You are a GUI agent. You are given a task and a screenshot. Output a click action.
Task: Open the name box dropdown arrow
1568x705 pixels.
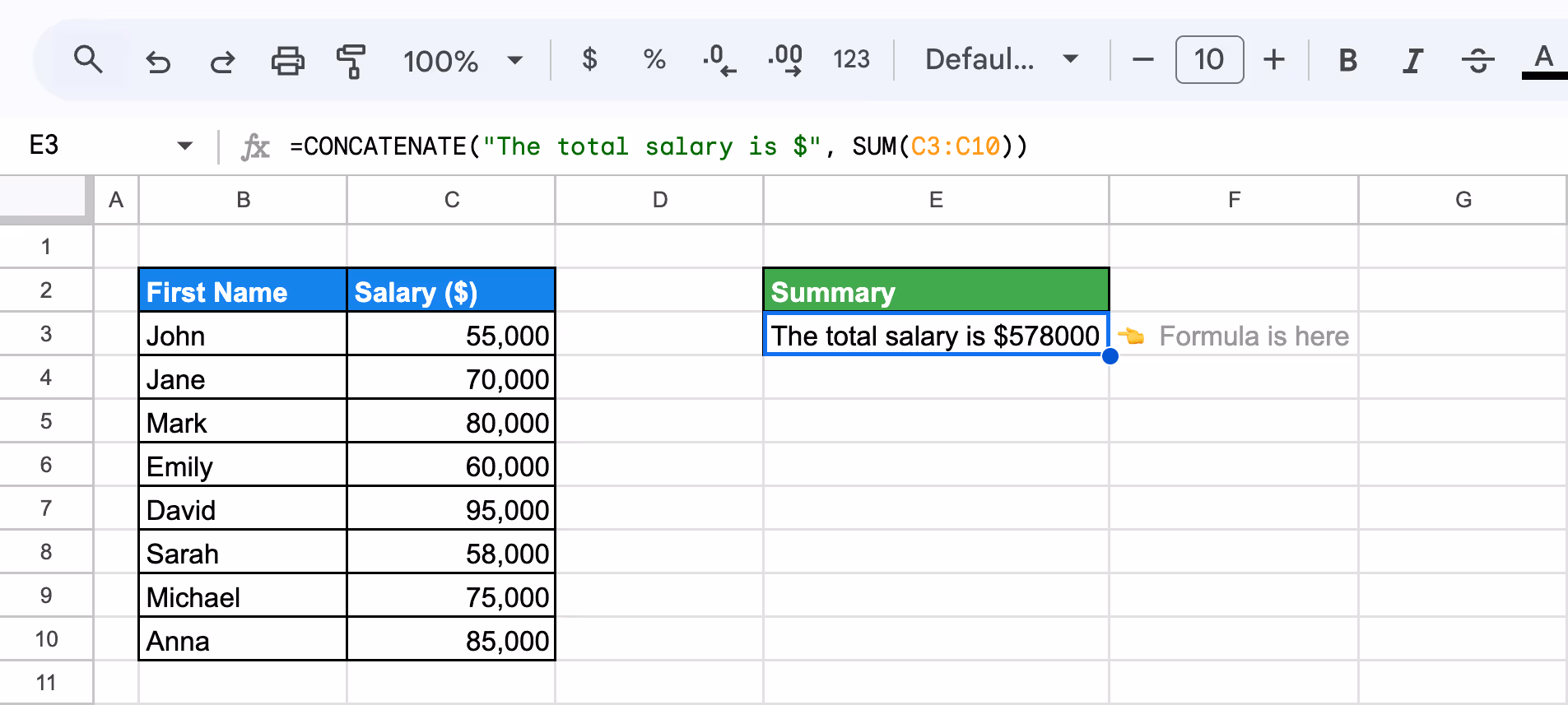click(x=184, y=146)
